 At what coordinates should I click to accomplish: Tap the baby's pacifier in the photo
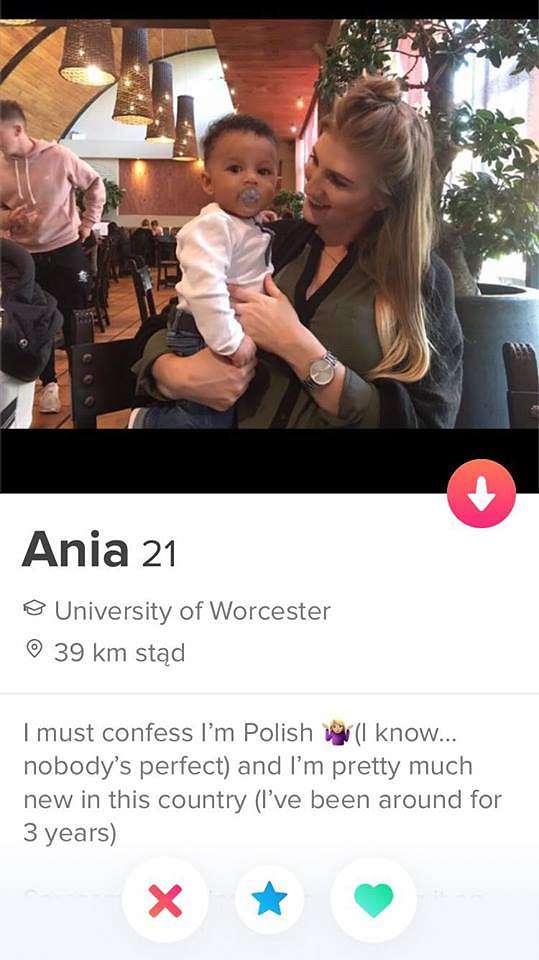click(x=251, y=197)
